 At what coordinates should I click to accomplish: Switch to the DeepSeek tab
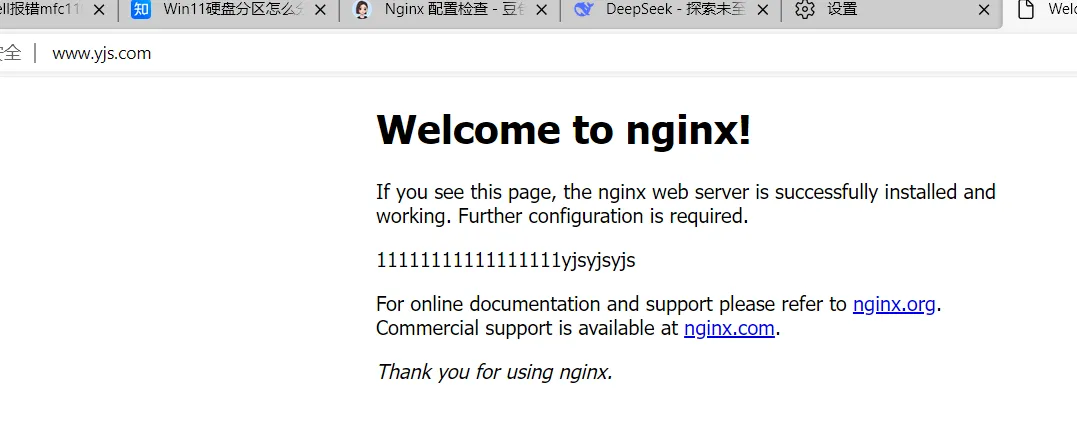click(670, 10)
